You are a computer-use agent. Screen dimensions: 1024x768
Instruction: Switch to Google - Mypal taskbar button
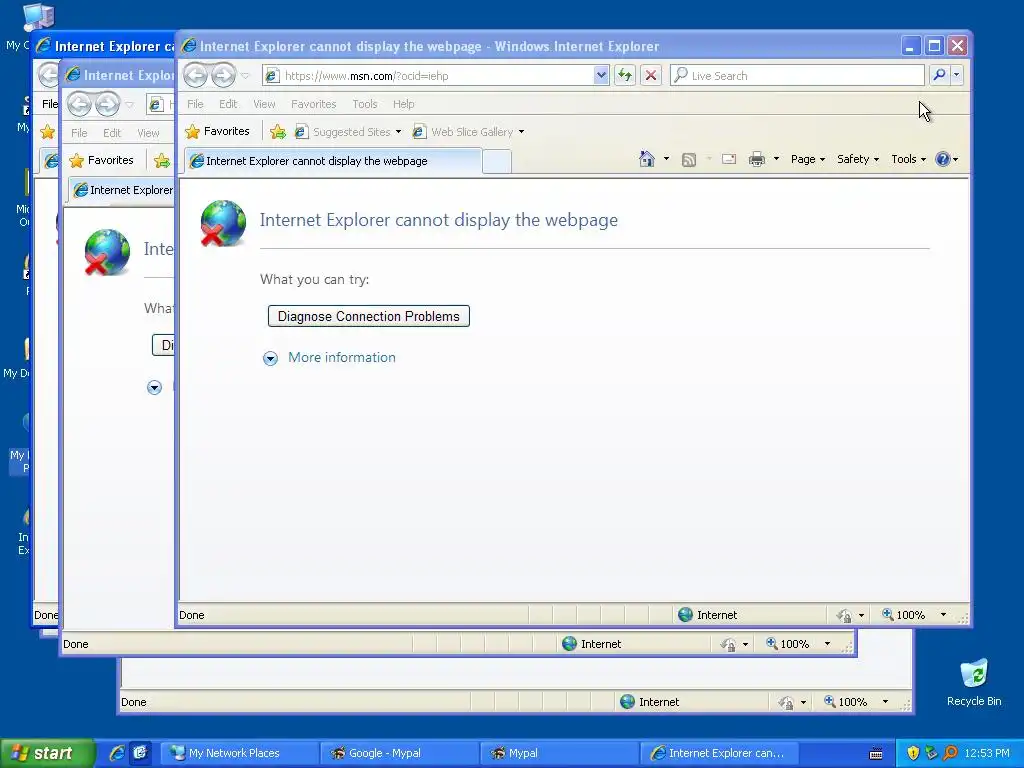tap(400, 753)
